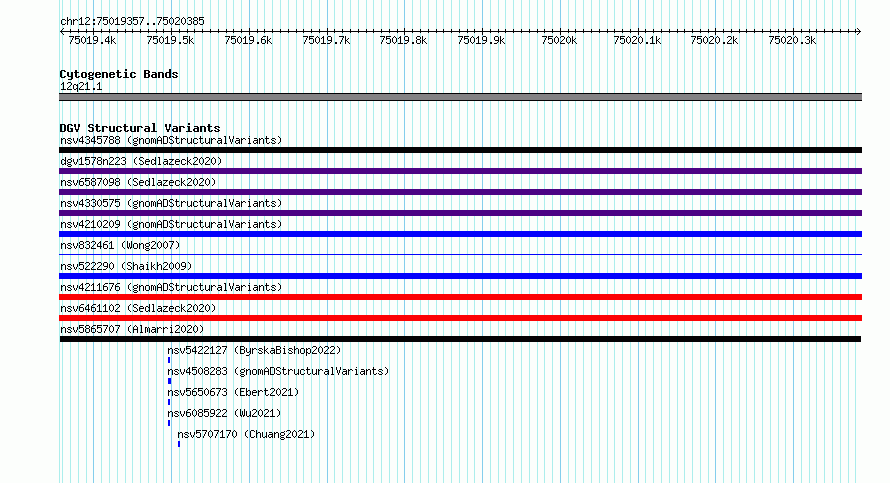
Task: Click the small blue nsv5650673 marker
Action: (x=169, y=402)
